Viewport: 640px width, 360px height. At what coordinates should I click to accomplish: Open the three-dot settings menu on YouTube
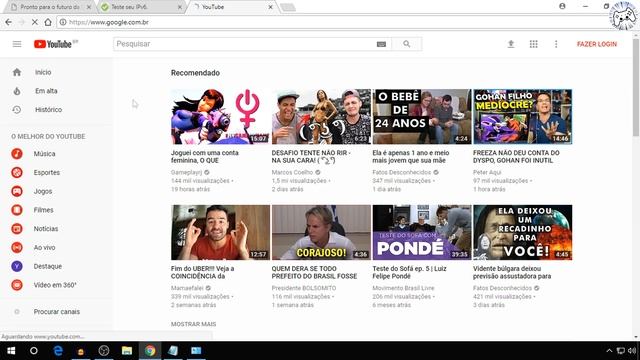click(556, 44)
